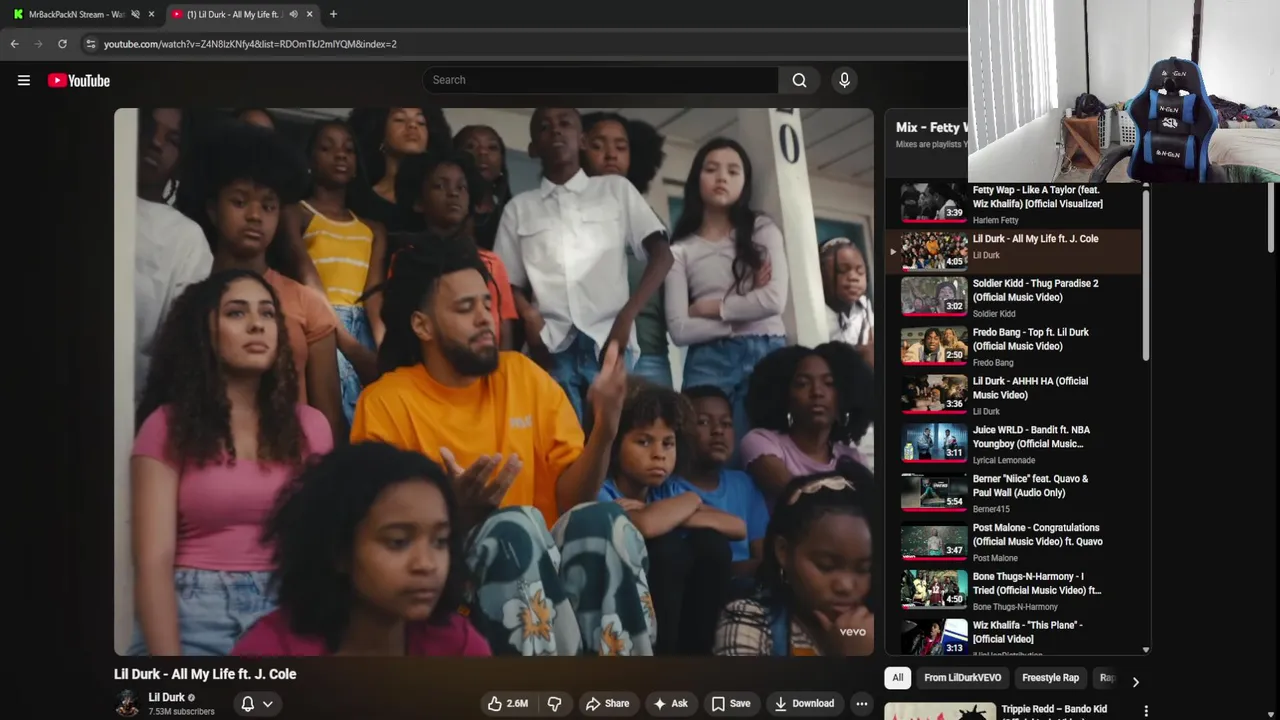
Task: Dislike the video
Action: [x=554, y=704]
